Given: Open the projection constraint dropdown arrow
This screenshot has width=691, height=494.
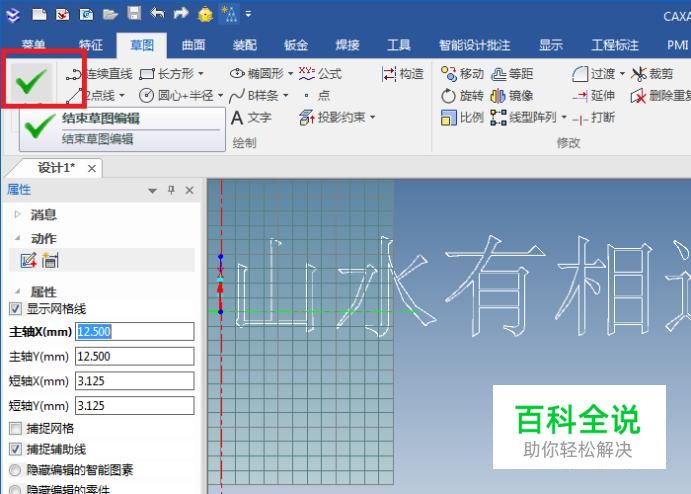Looking at the screenshot, I should [372, 117].
